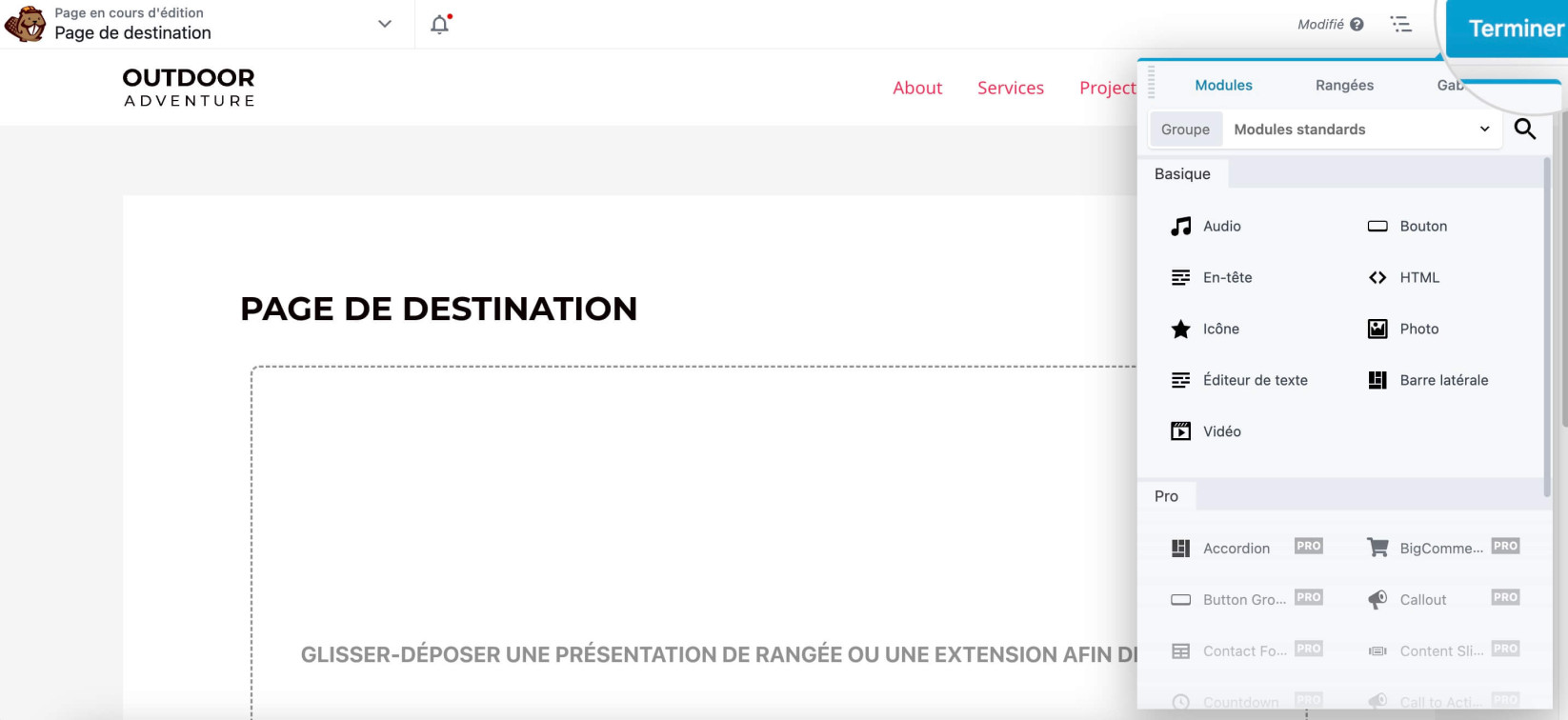Viewport: 1568px width, 720px height.
Task: Grab the panel drag handle
Action: click(x=1151, y=82)
